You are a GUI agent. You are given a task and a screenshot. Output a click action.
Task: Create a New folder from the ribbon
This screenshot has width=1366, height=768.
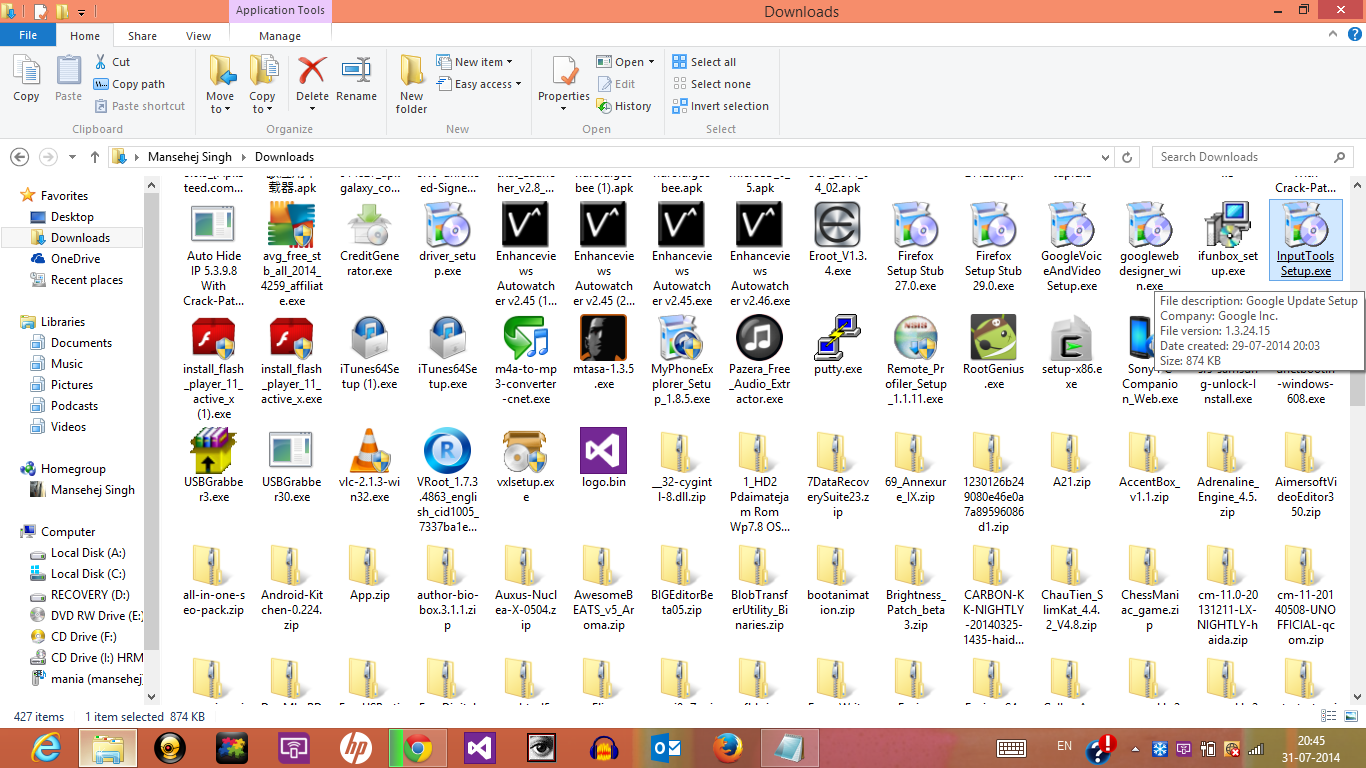[411, 84]
